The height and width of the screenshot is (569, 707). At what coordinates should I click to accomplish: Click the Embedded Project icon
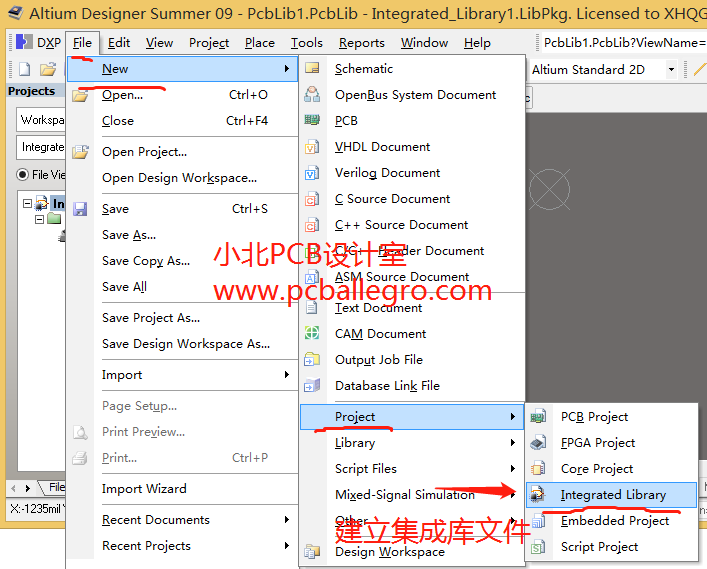click(538, 520)
